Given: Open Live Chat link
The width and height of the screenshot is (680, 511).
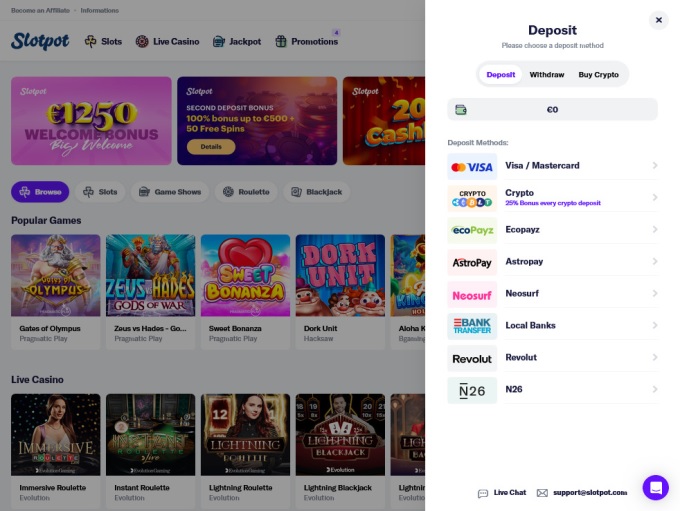Looking at the screenshot, I should point(502,493).
